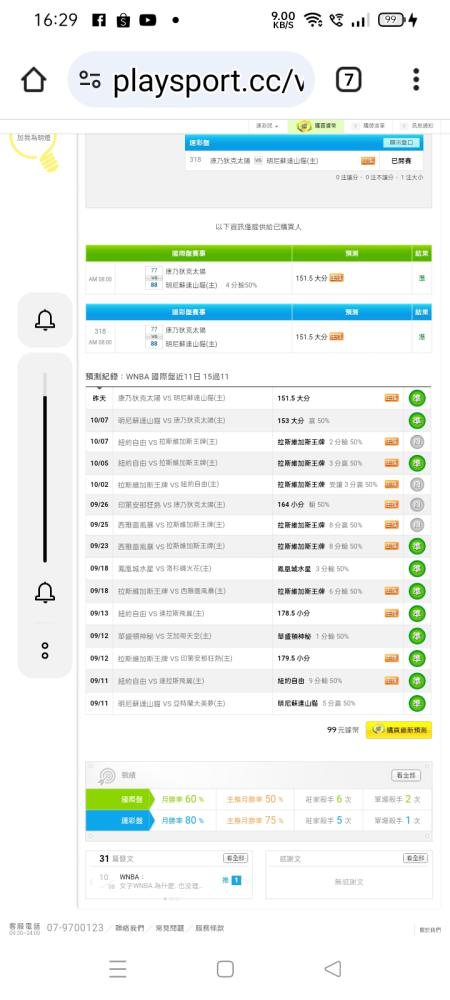Open the tab switcher showing 7 tabs
Viewport: 450px width, 1000px height.
348,80
